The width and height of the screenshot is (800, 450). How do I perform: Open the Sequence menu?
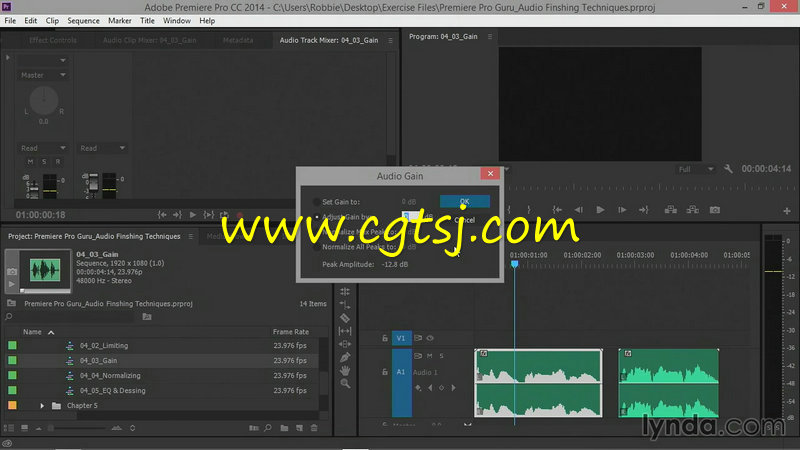[x=83, y=21]
